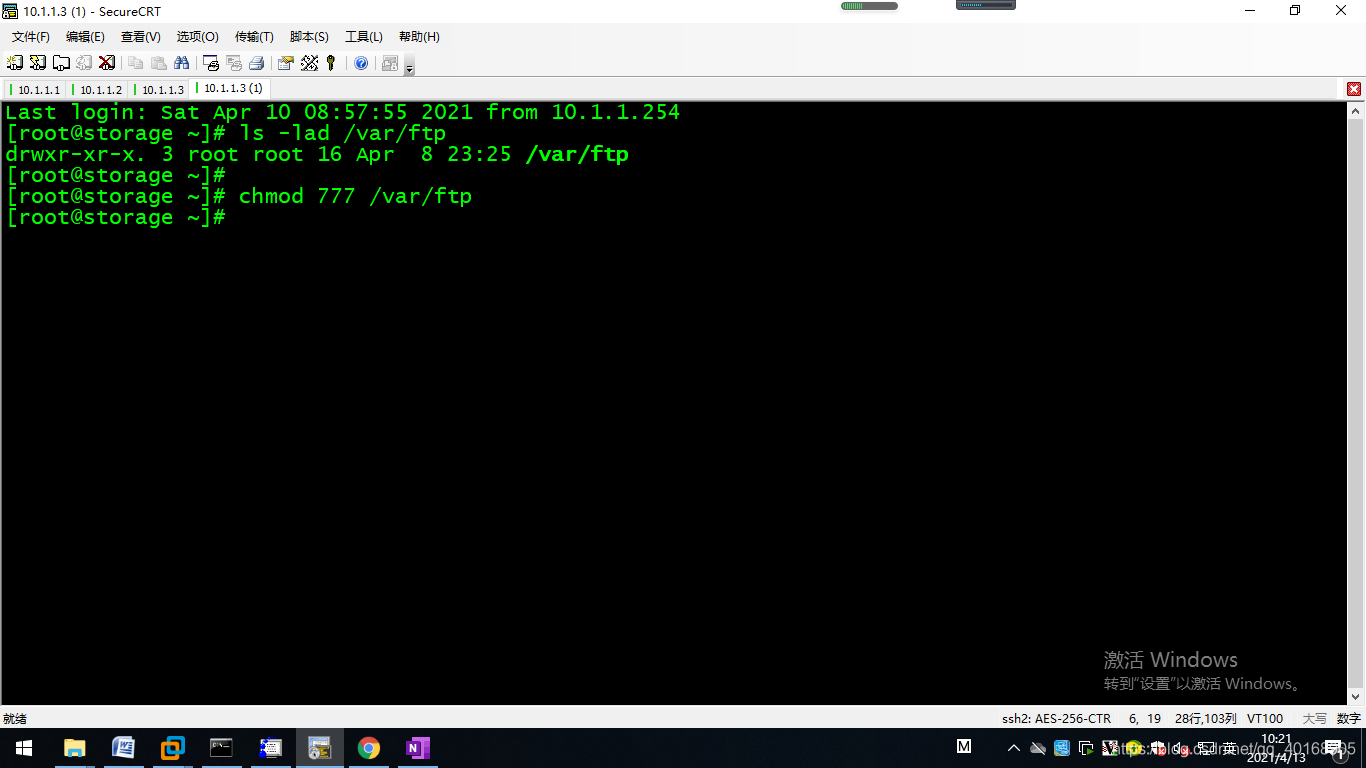Open the 文件(F) menu
Screen dimensions: 1366x768
(31, 37)
